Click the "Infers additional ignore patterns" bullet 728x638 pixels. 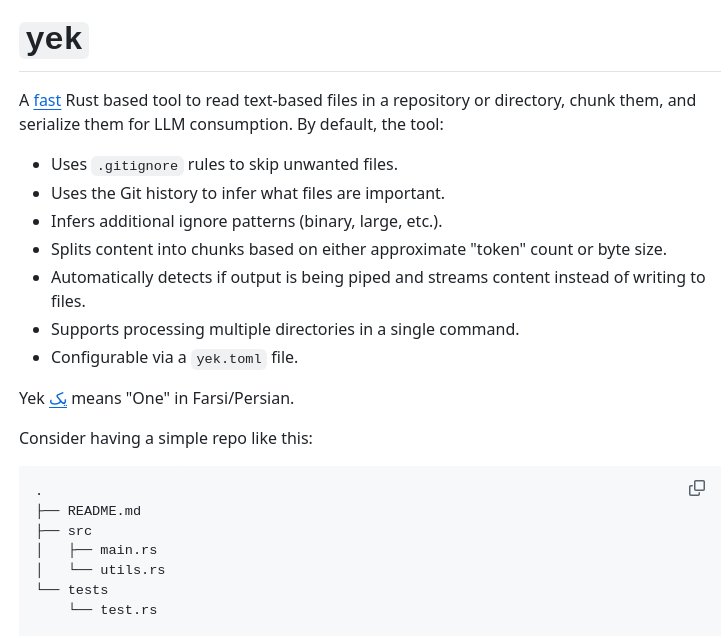pos(247,221)
